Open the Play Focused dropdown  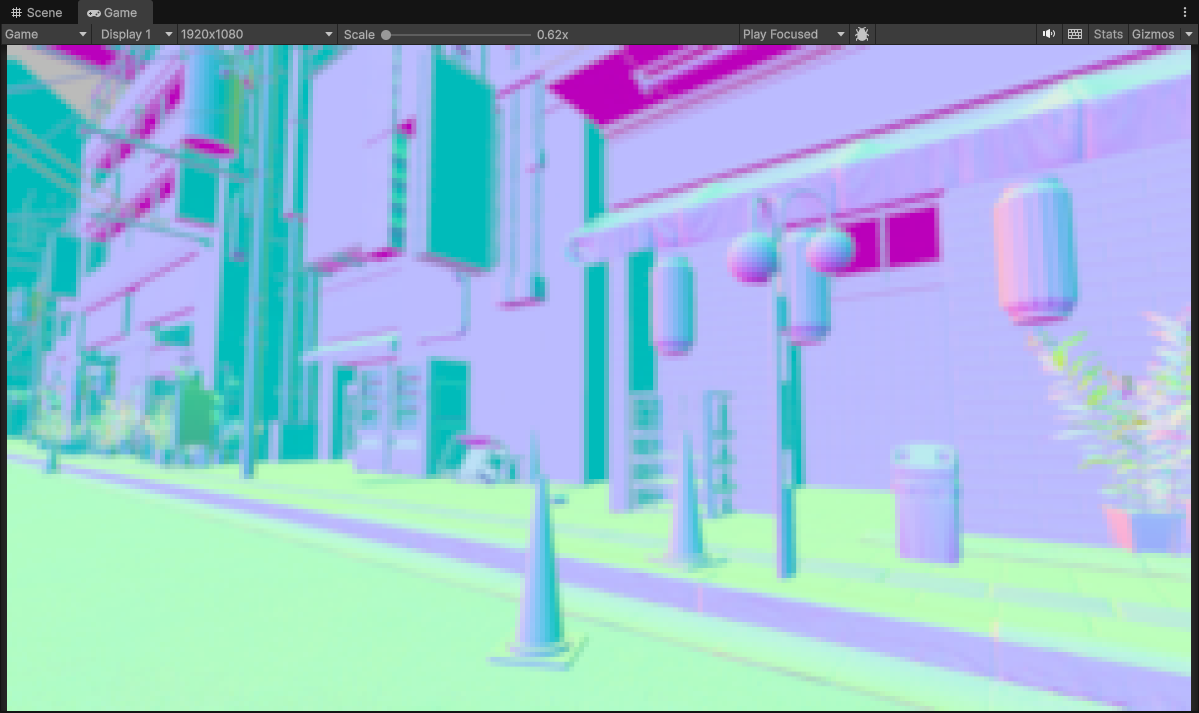[794, 34]
